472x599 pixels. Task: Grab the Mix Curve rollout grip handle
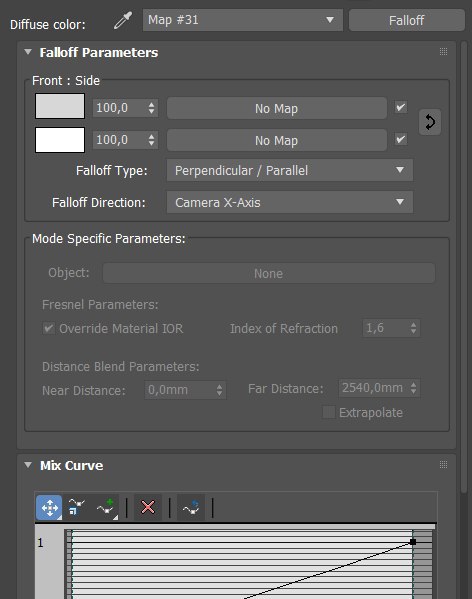pyautogui.click(x=443, y=465)
